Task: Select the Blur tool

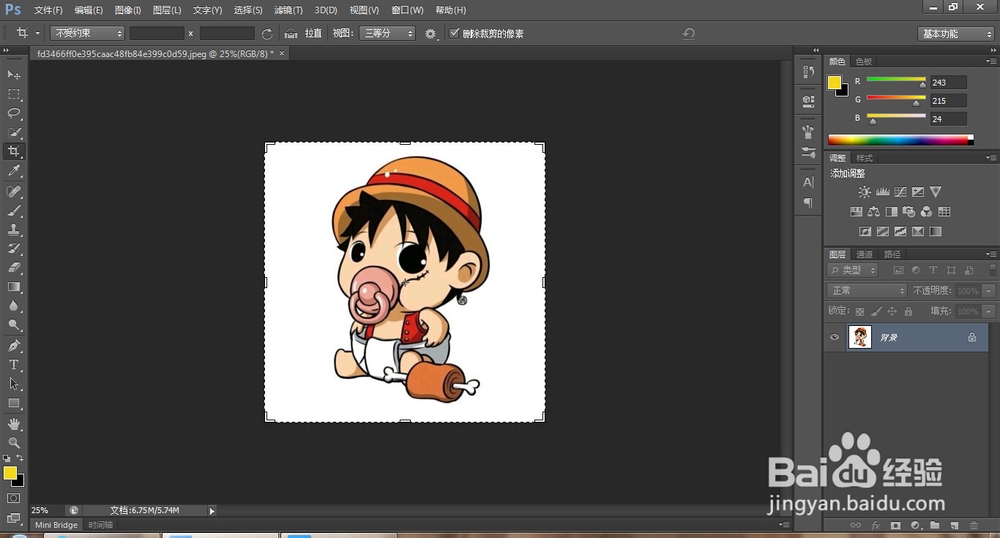Action: tap(13, 306)
